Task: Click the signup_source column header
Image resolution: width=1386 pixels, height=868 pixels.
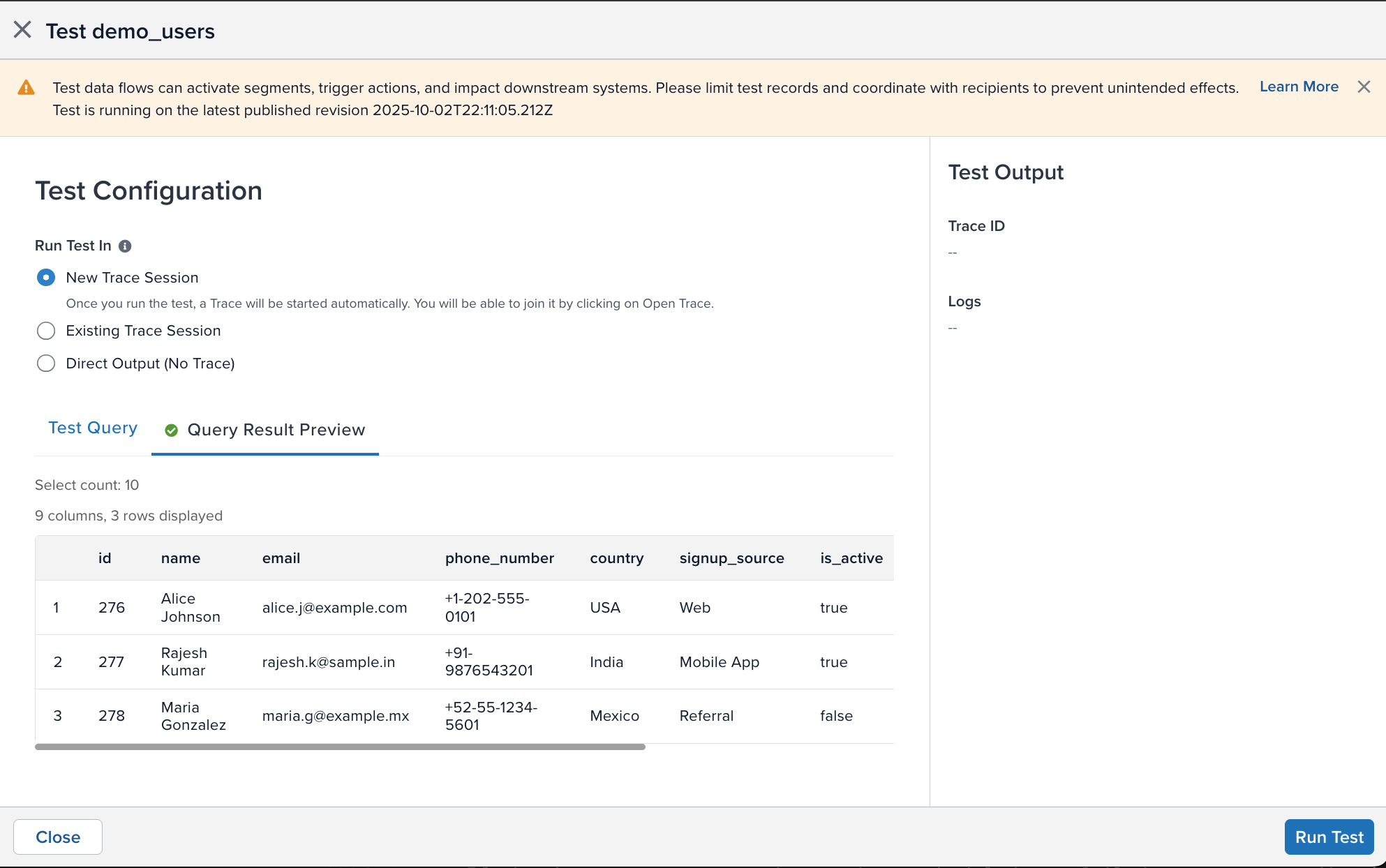Action: point(731,558)
